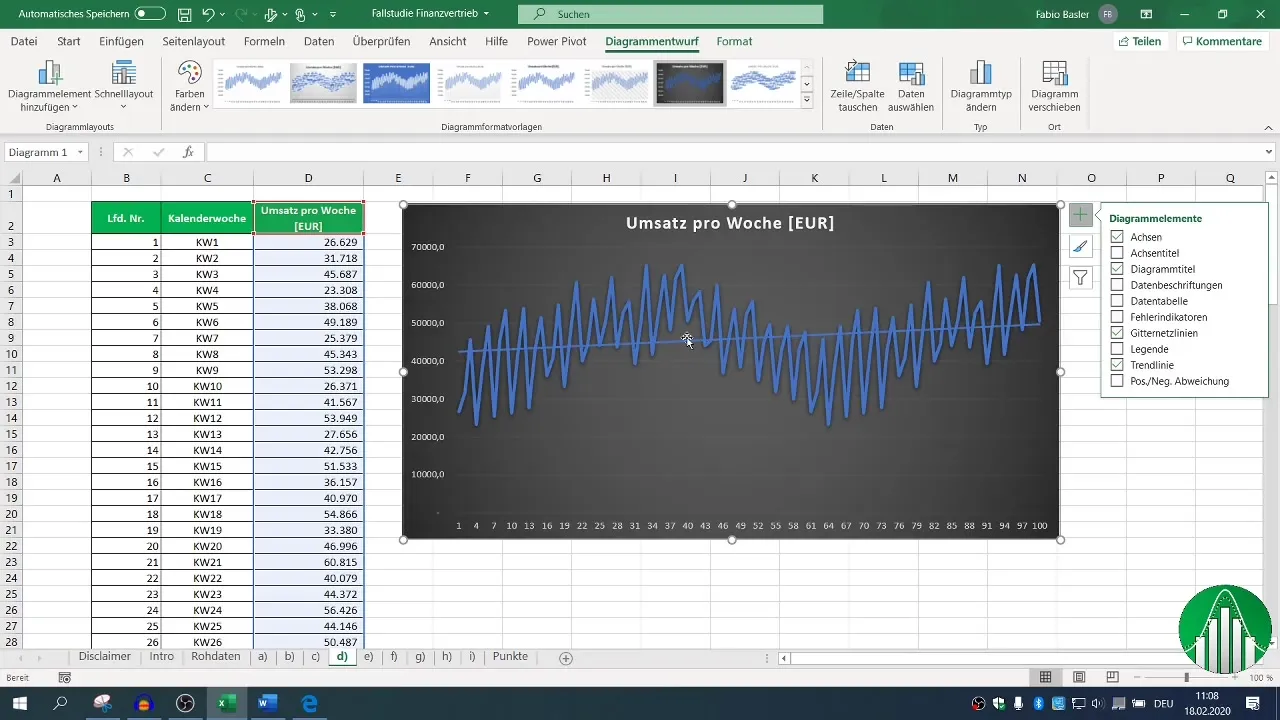1280x720 pixels.
Task: Check the Datentabelle checkbox
Action: [1117, 301]
